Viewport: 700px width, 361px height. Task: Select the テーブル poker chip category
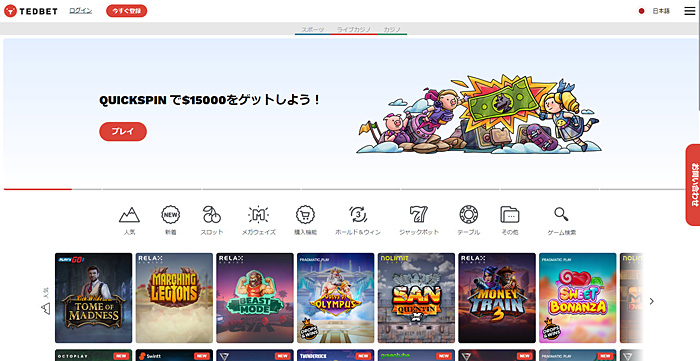468,220
